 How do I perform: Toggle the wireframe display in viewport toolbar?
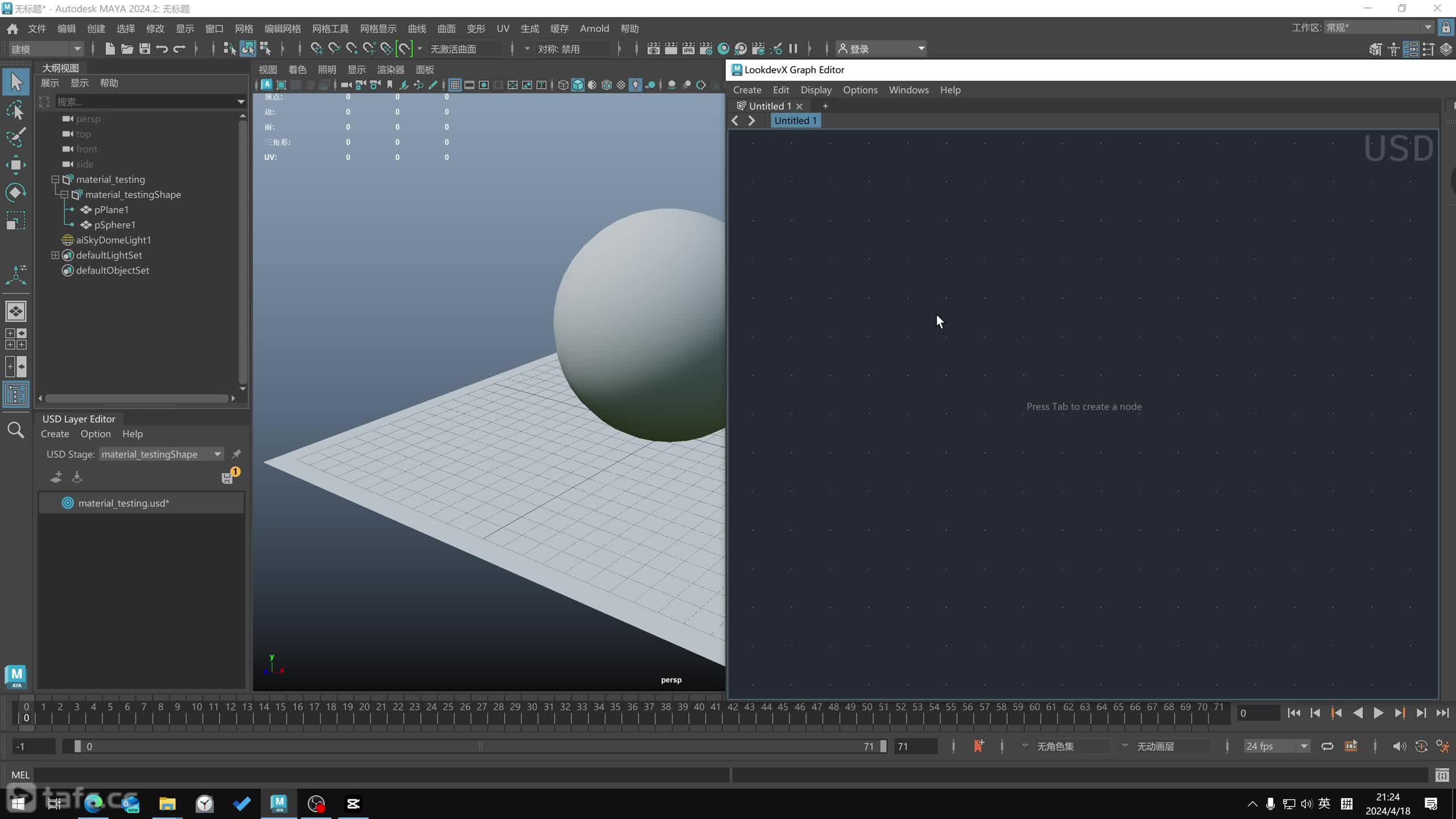pos(563,85)
